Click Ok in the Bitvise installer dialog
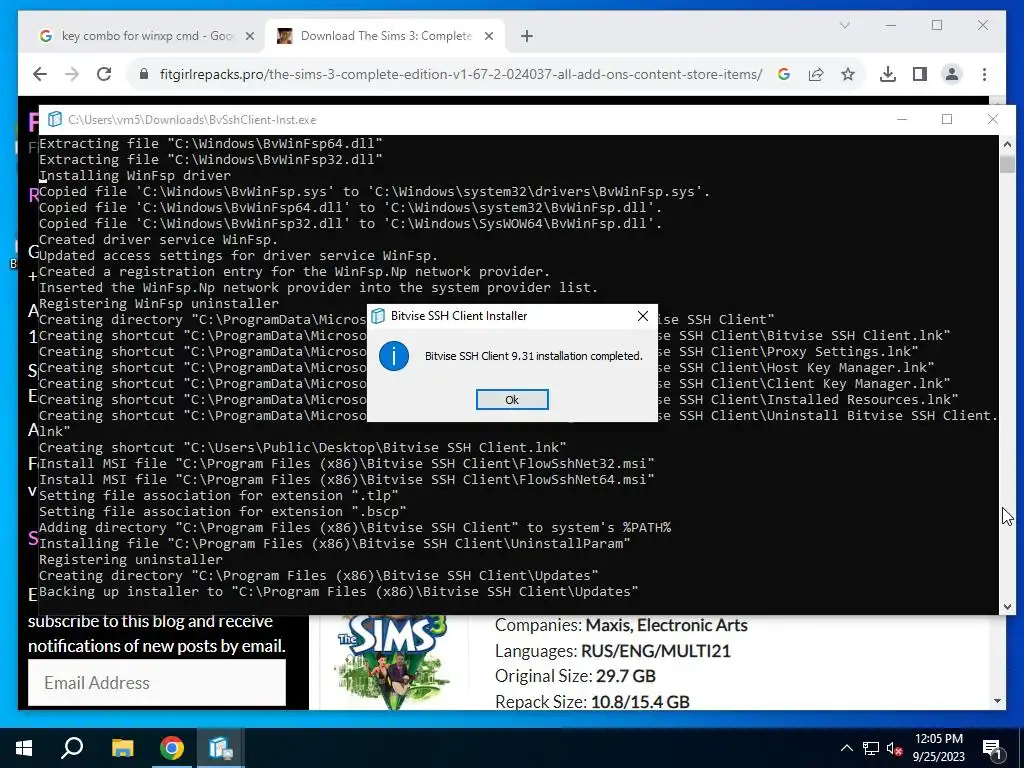 (x=512, y=400)
